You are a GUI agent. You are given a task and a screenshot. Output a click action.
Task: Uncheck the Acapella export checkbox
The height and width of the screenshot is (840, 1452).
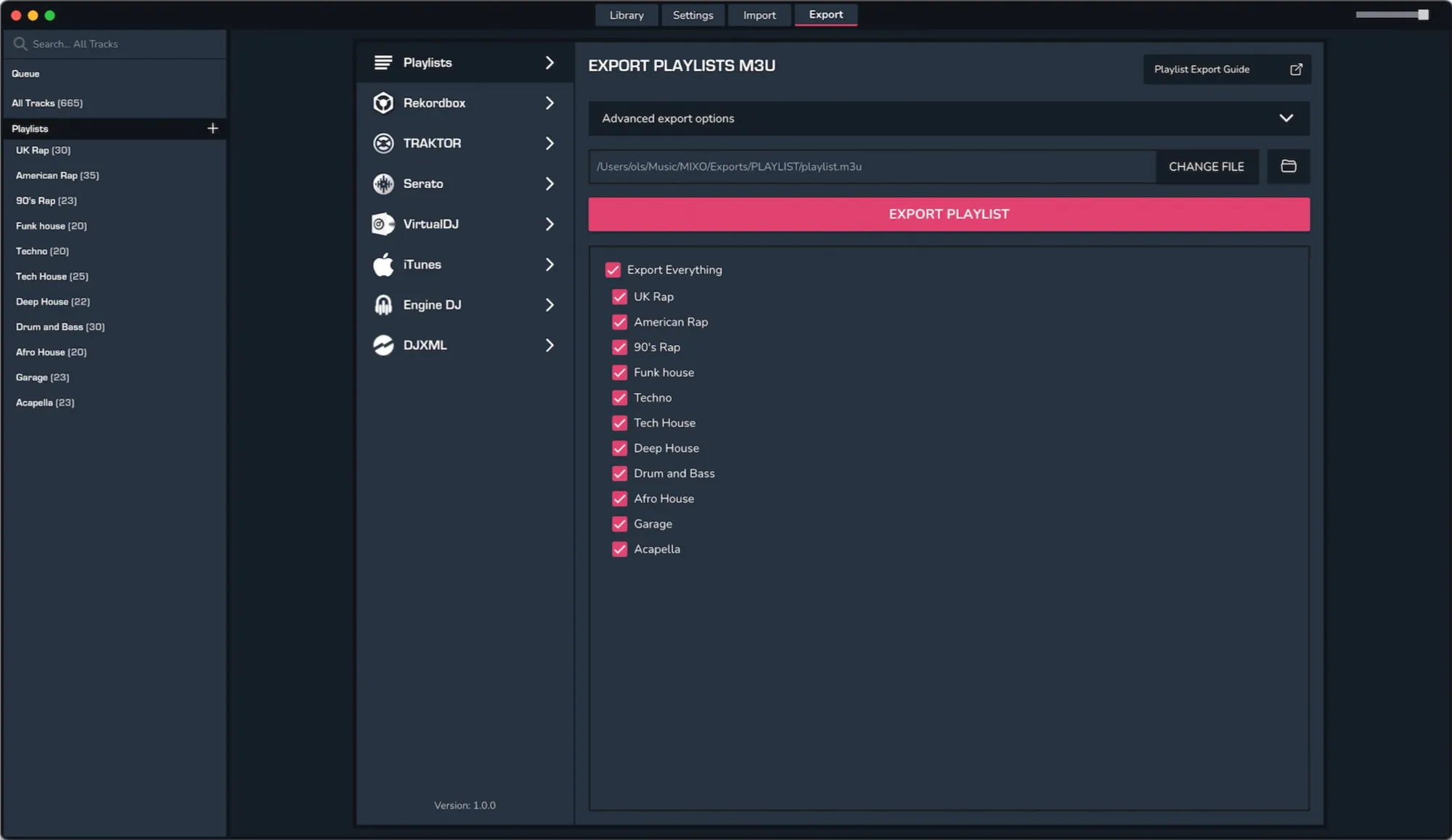coord(619,550)
